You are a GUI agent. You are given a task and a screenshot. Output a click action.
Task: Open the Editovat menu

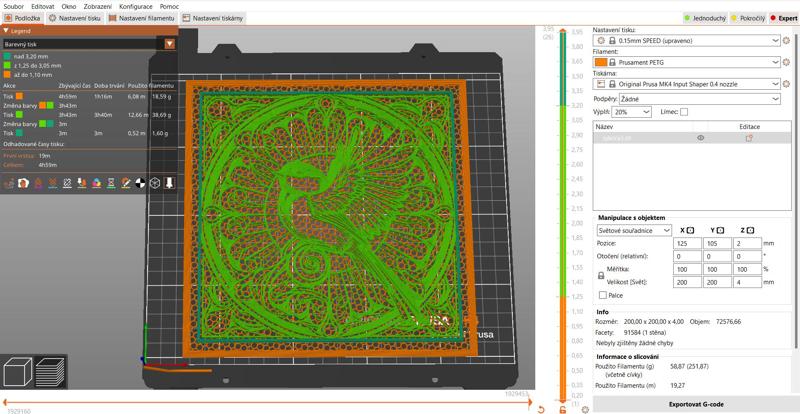(x=43, y=7)
